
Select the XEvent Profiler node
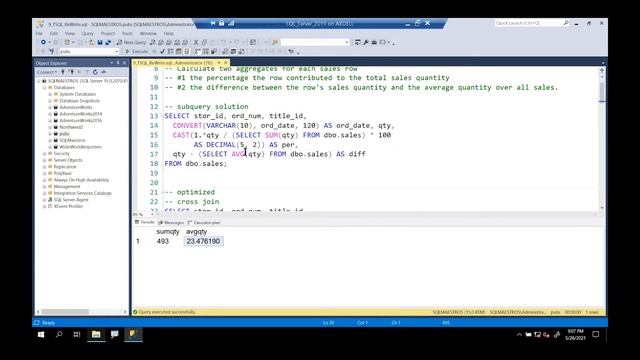(x=68, y=207)
